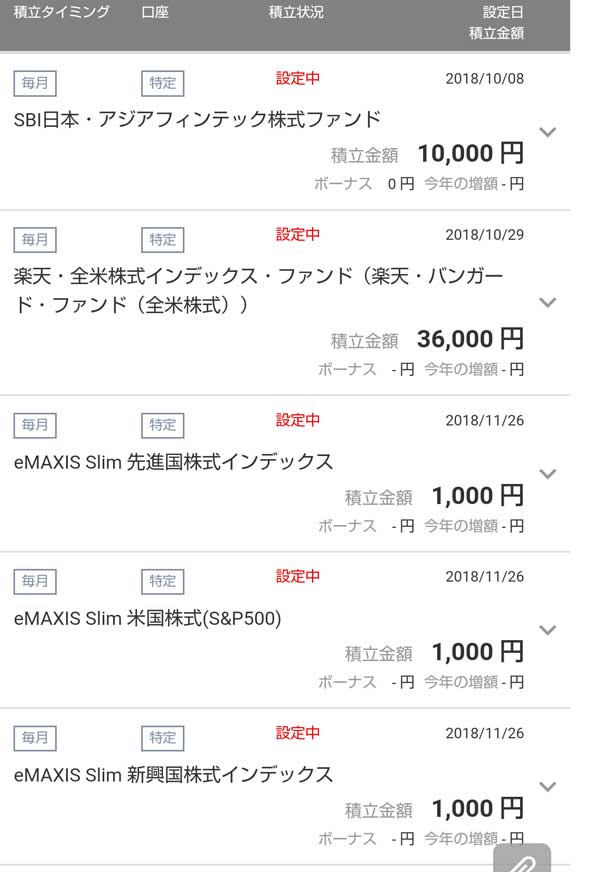Expand the 楽天・全米株式インデックス・ファンド row chevron
This screenshot has height=872, width=600.
click(547, 302)
